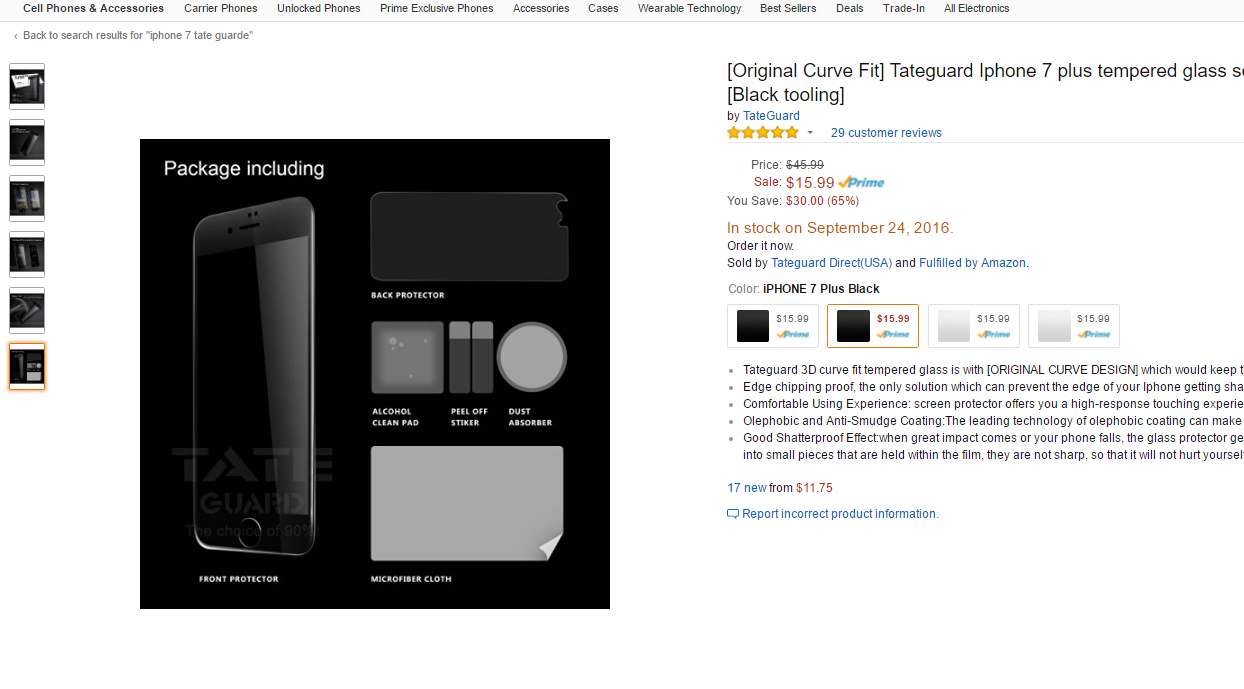Click the 17 new offers link

[x=747, y=488]
